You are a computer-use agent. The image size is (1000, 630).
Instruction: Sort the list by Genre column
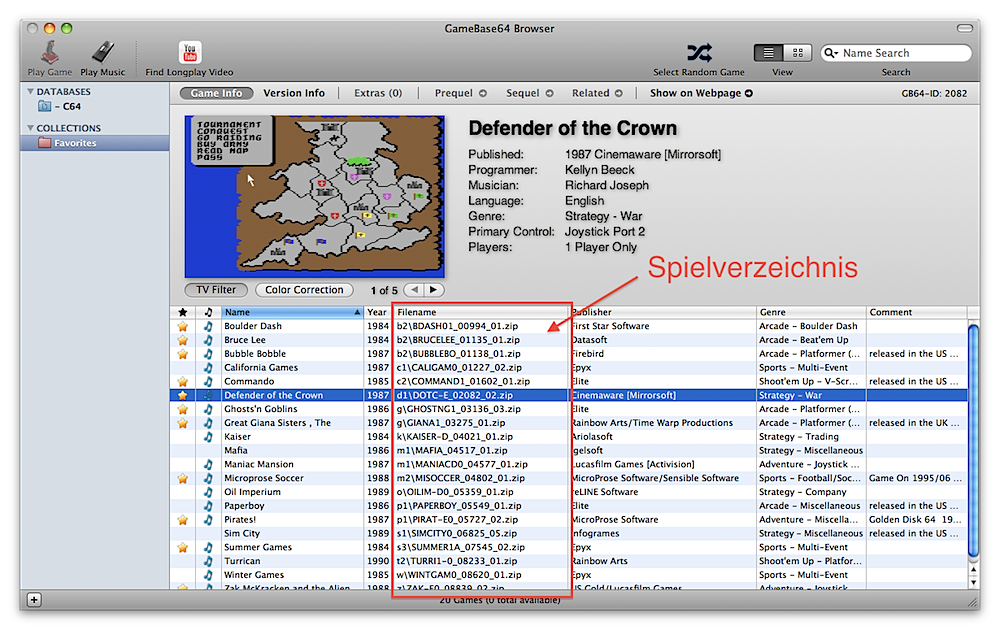[811, 312]
